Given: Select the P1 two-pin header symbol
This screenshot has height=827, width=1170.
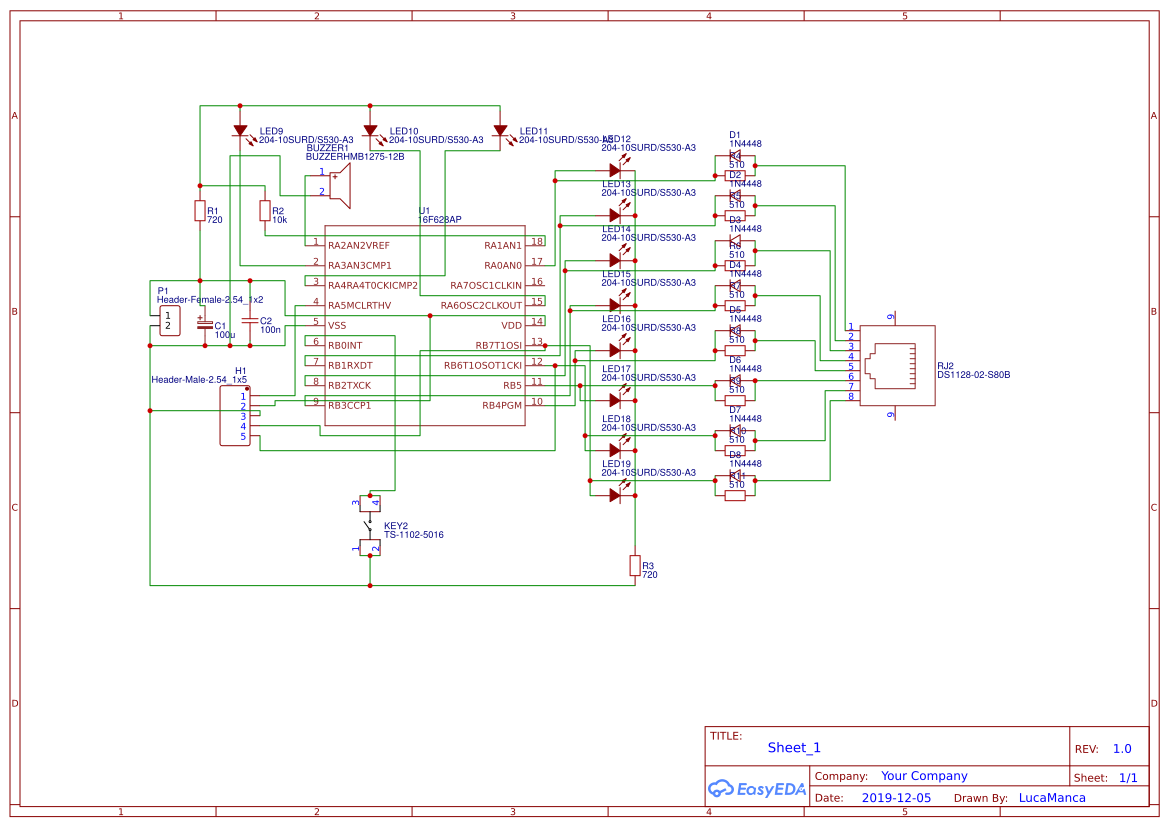Looking at the screenshot, I should point(169,321).
